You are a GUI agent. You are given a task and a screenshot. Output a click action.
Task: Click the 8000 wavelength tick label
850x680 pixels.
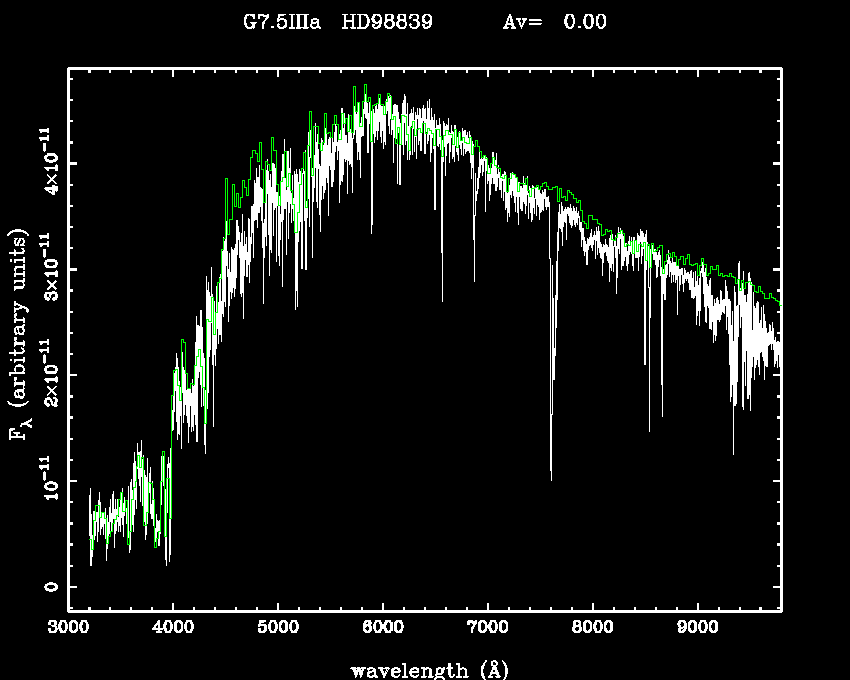(593, 628)
